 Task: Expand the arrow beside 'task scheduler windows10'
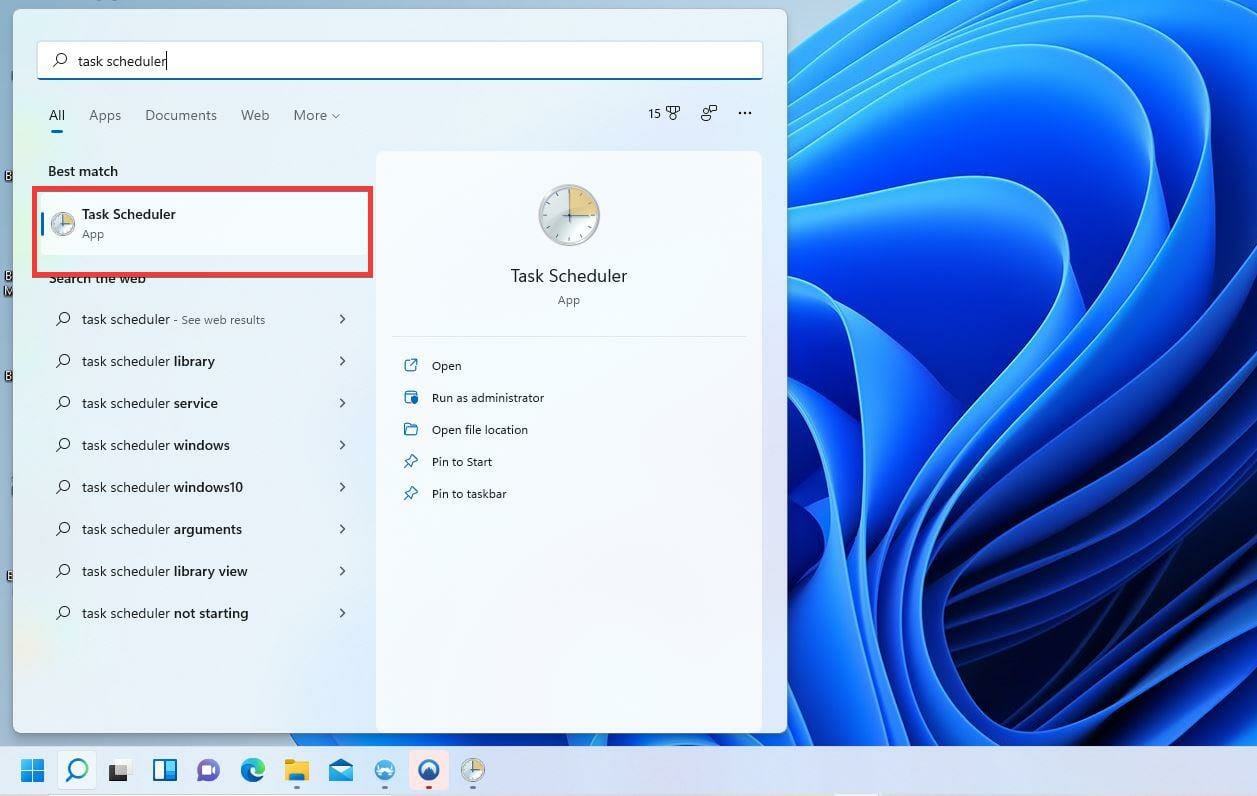click(x=342, y=487)
